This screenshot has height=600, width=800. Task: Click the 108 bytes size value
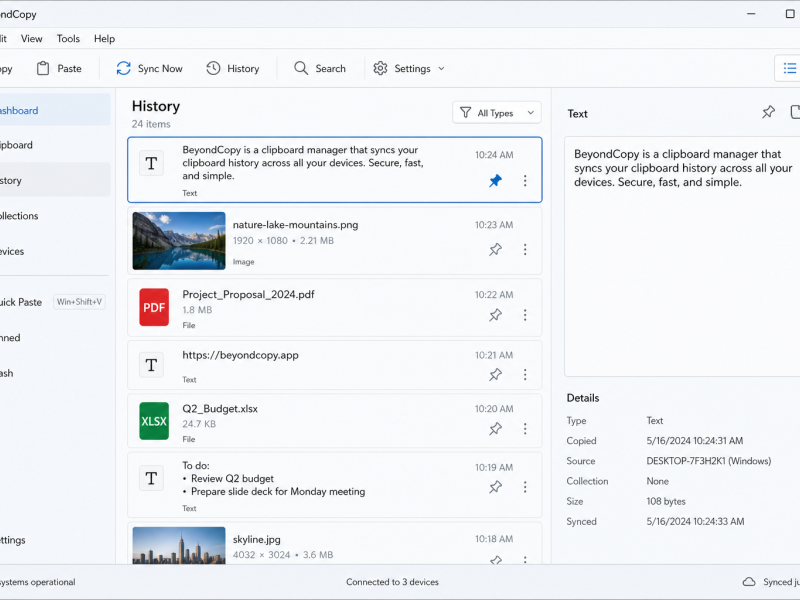666,501
